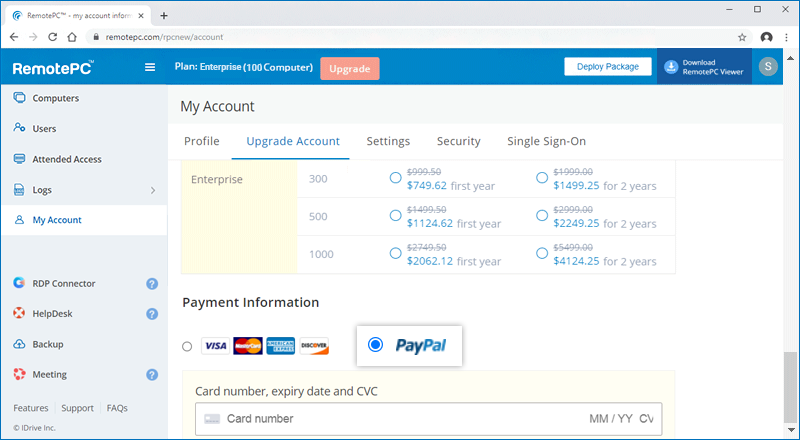This screenshot has width=800, height=440.
Task: Switch to the Single Sign-On tab
Action: (546, 141)
